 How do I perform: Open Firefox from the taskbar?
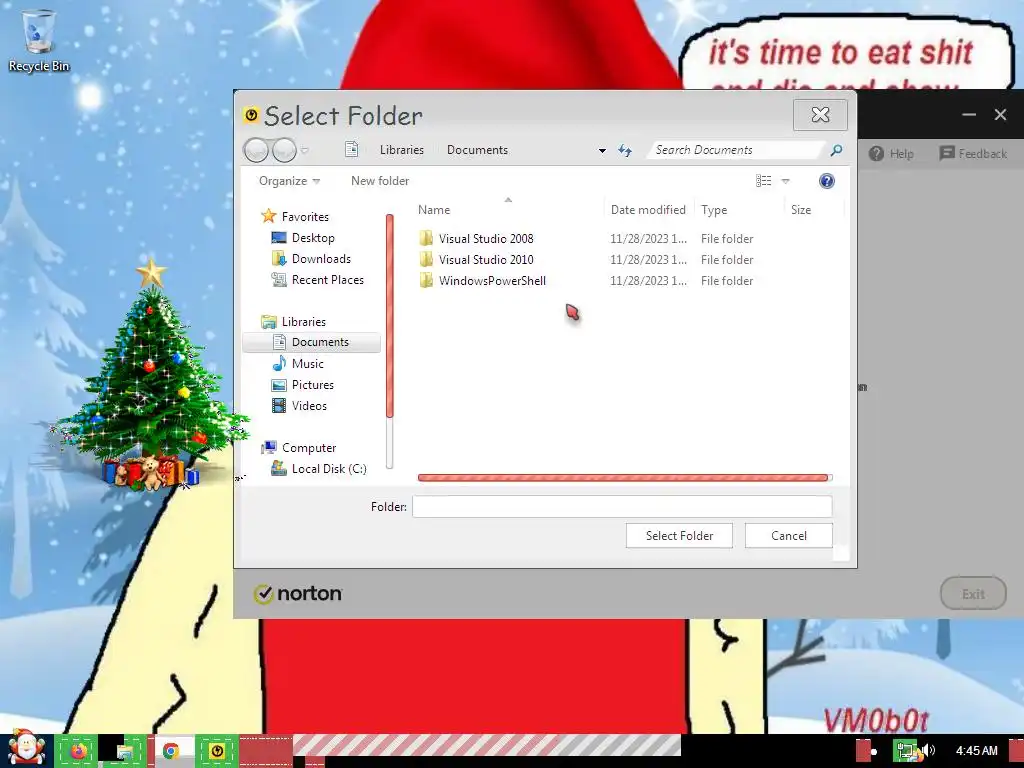[x=78, y=751]
